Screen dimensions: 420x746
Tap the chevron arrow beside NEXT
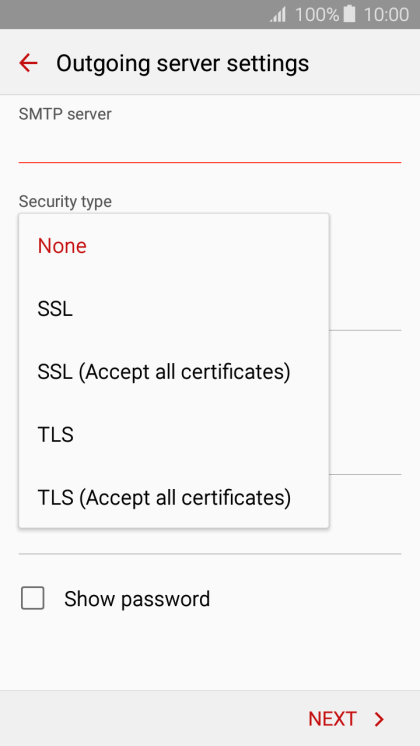tap(379, 719)
